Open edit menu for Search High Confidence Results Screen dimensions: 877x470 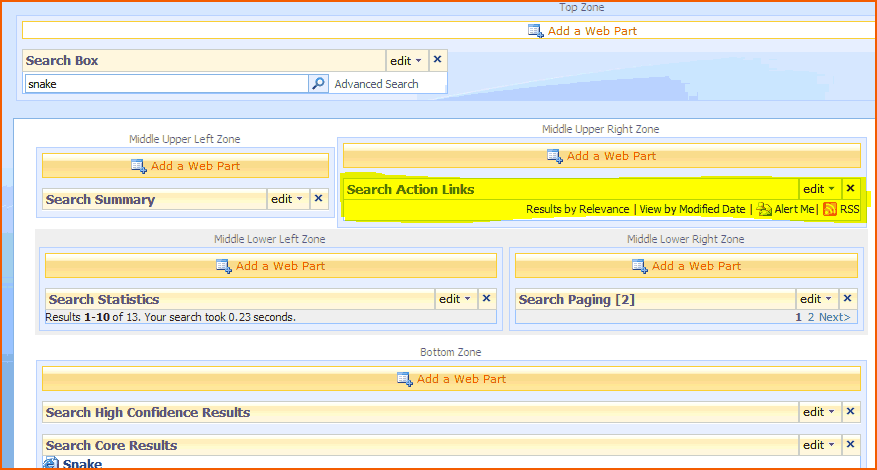click(819, 412)
